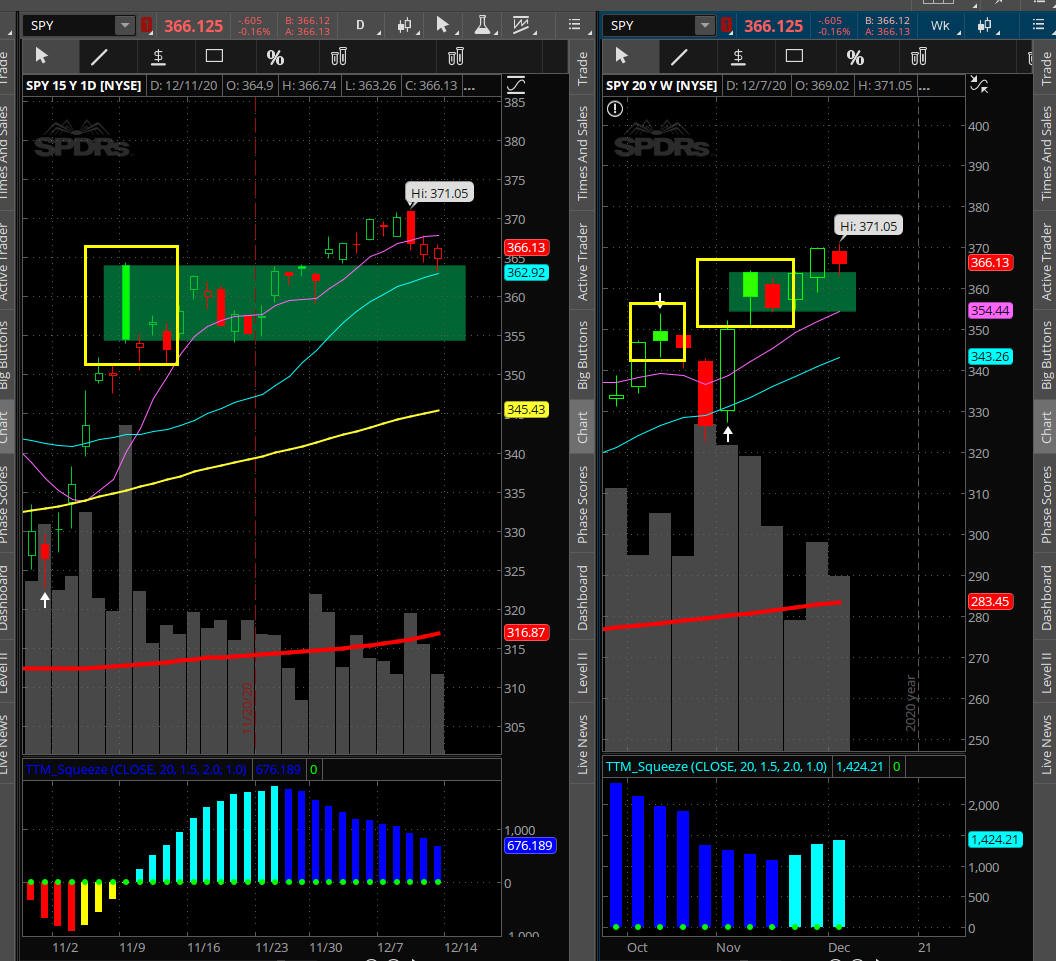Open the Wk timeframe dropdown in right chart

(x=940, y=25)
